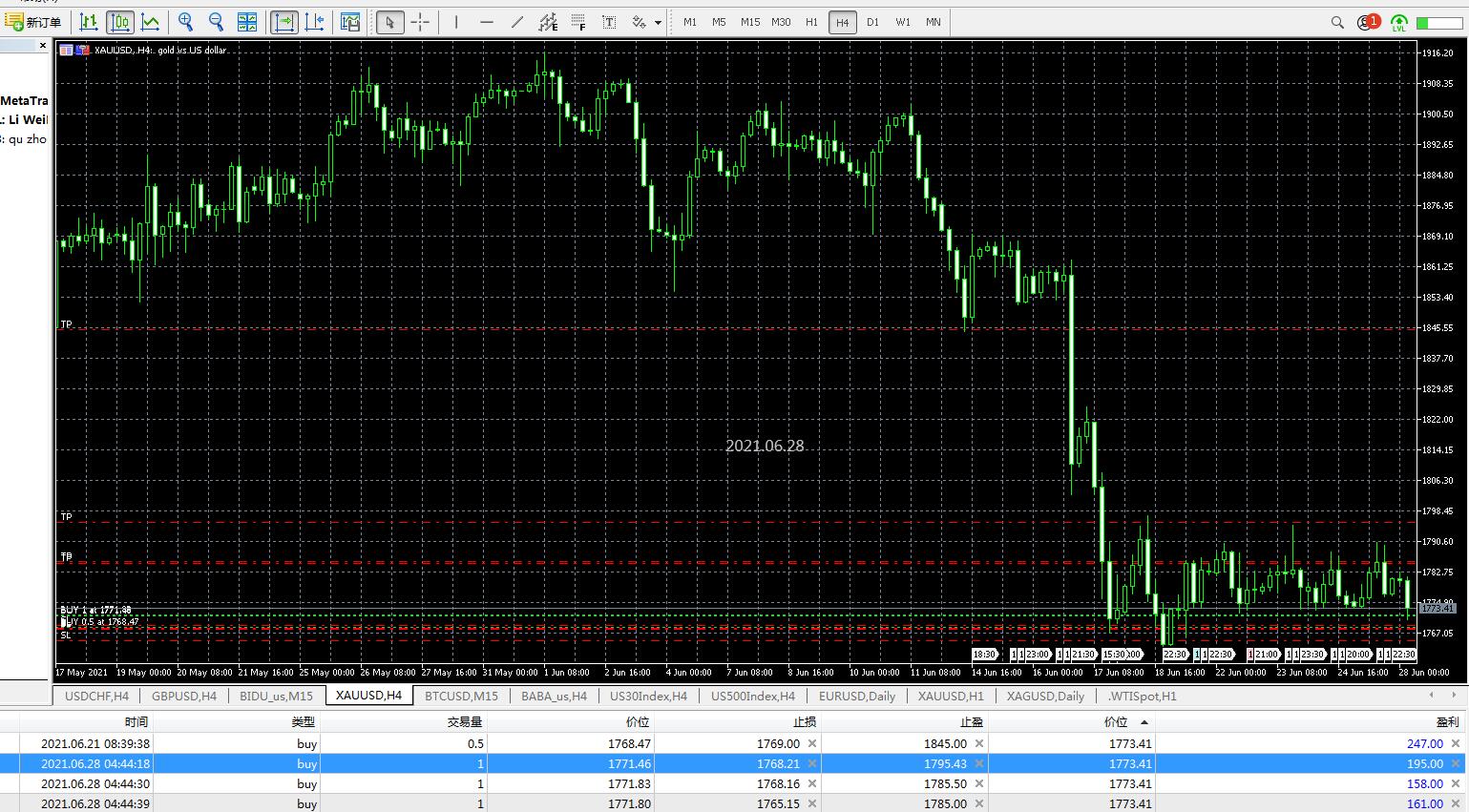Draw a vertical line tool
The width and height of the screenshot is (1469, 812).
click(x=456, y=22)
